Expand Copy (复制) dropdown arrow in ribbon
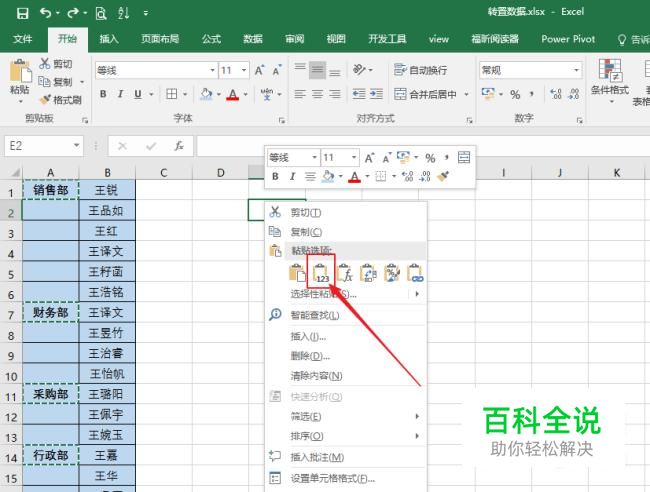650x492 pixels. pyautogui.click(x=82, y=82)
